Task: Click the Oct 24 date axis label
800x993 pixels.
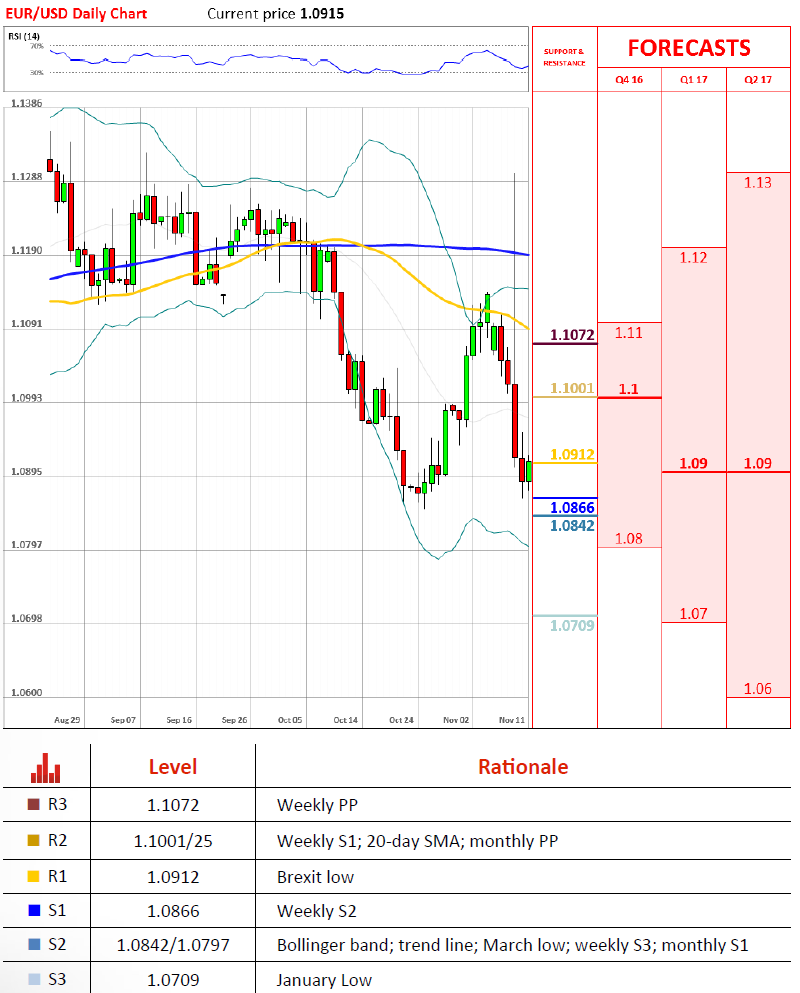Action: pyautogui.click(x=401, y=720)
